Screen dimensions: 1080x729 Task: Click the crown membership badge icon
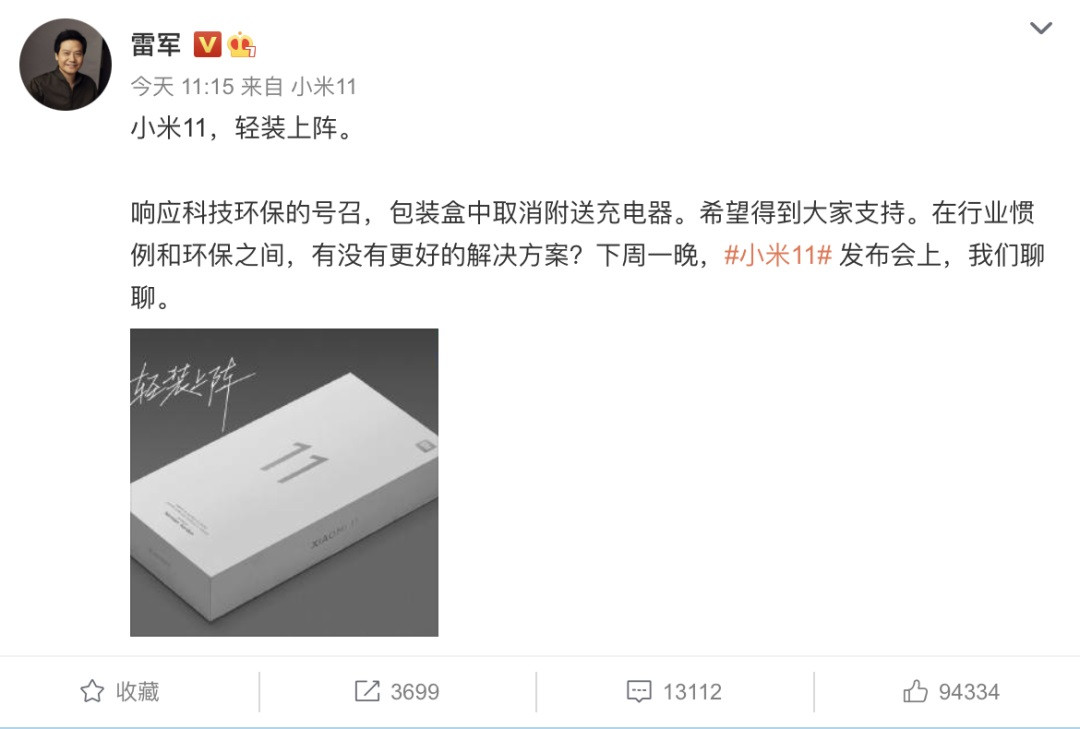[242, 45]
